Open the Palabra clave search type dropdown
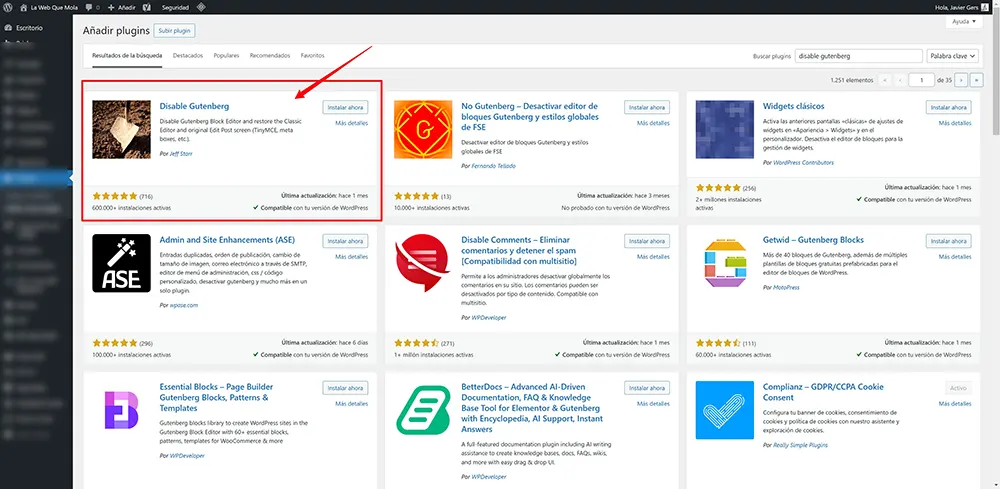Image resolution: width=1000 pixels, height=489 pixels. (x=950, y=56)
